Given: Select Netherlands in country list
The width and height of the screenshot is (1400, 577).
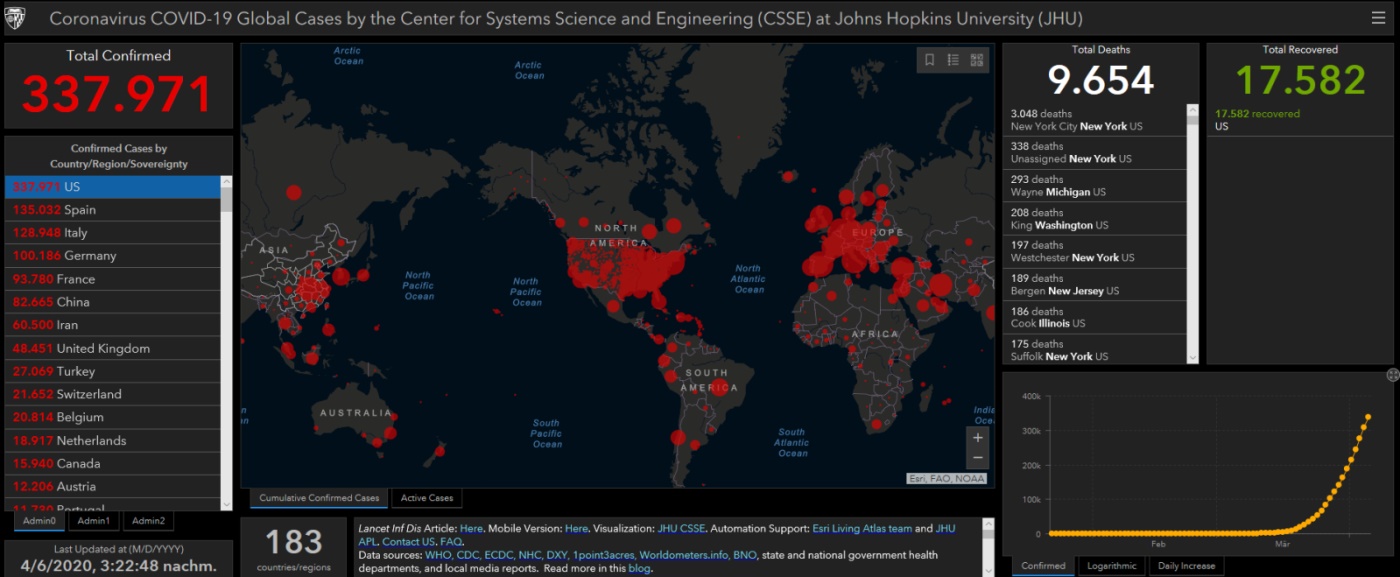Looking at the screenshot, I should (x=112, y=440).
